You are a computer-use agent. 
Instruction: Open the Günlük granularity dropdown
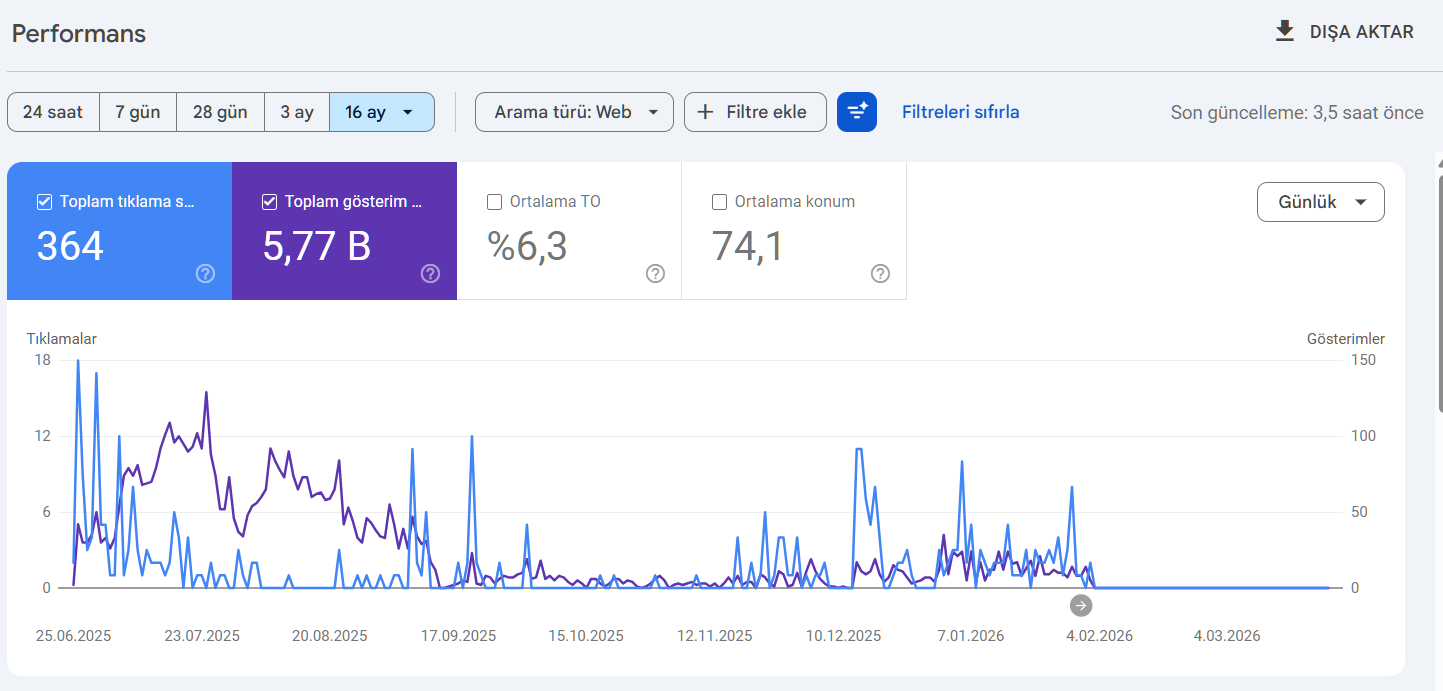click(1321, 202)
